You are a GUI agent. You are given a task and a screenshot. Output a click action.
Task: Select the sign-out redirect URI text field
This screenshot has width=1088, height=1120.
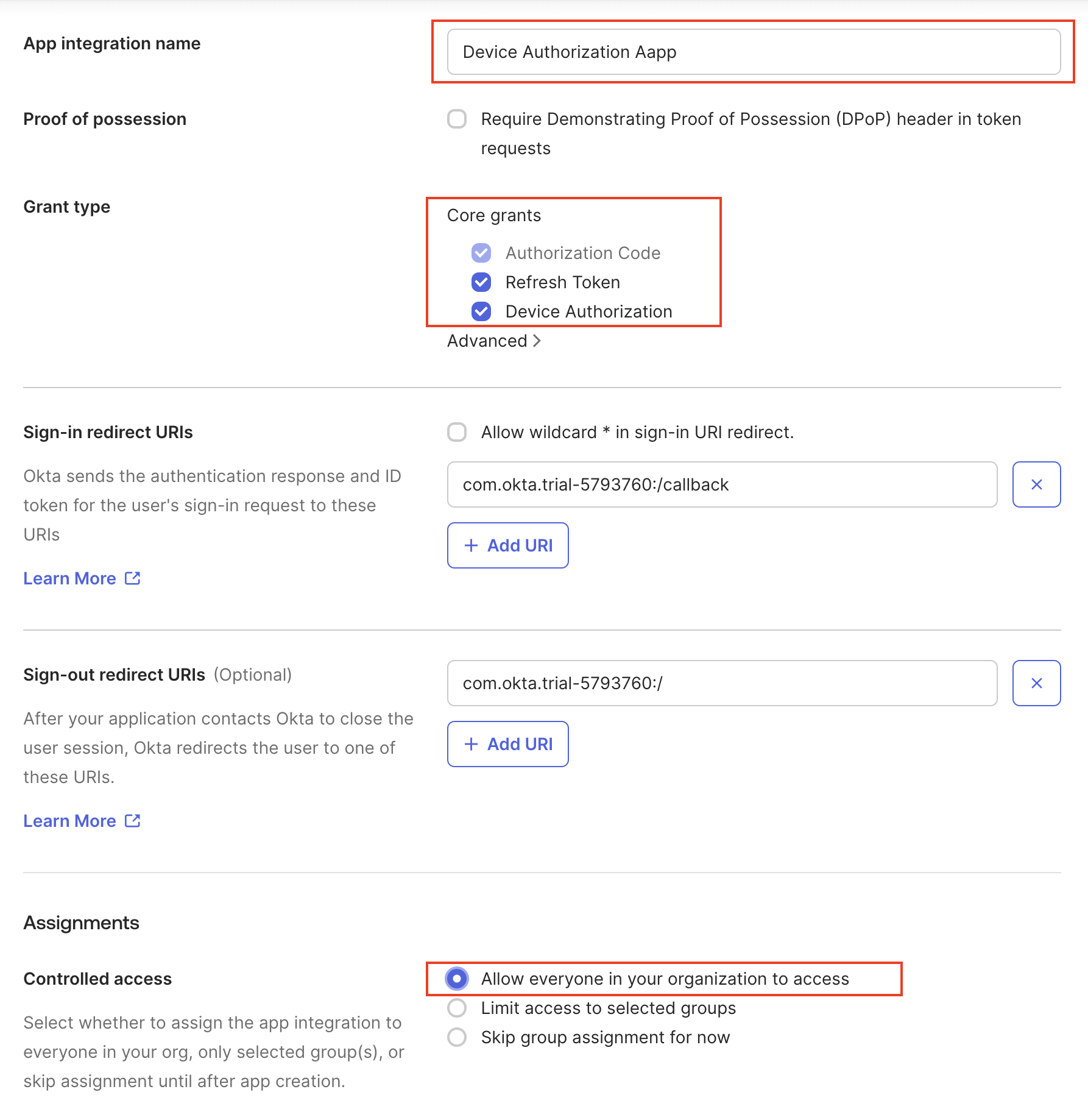tap(722, 683)
